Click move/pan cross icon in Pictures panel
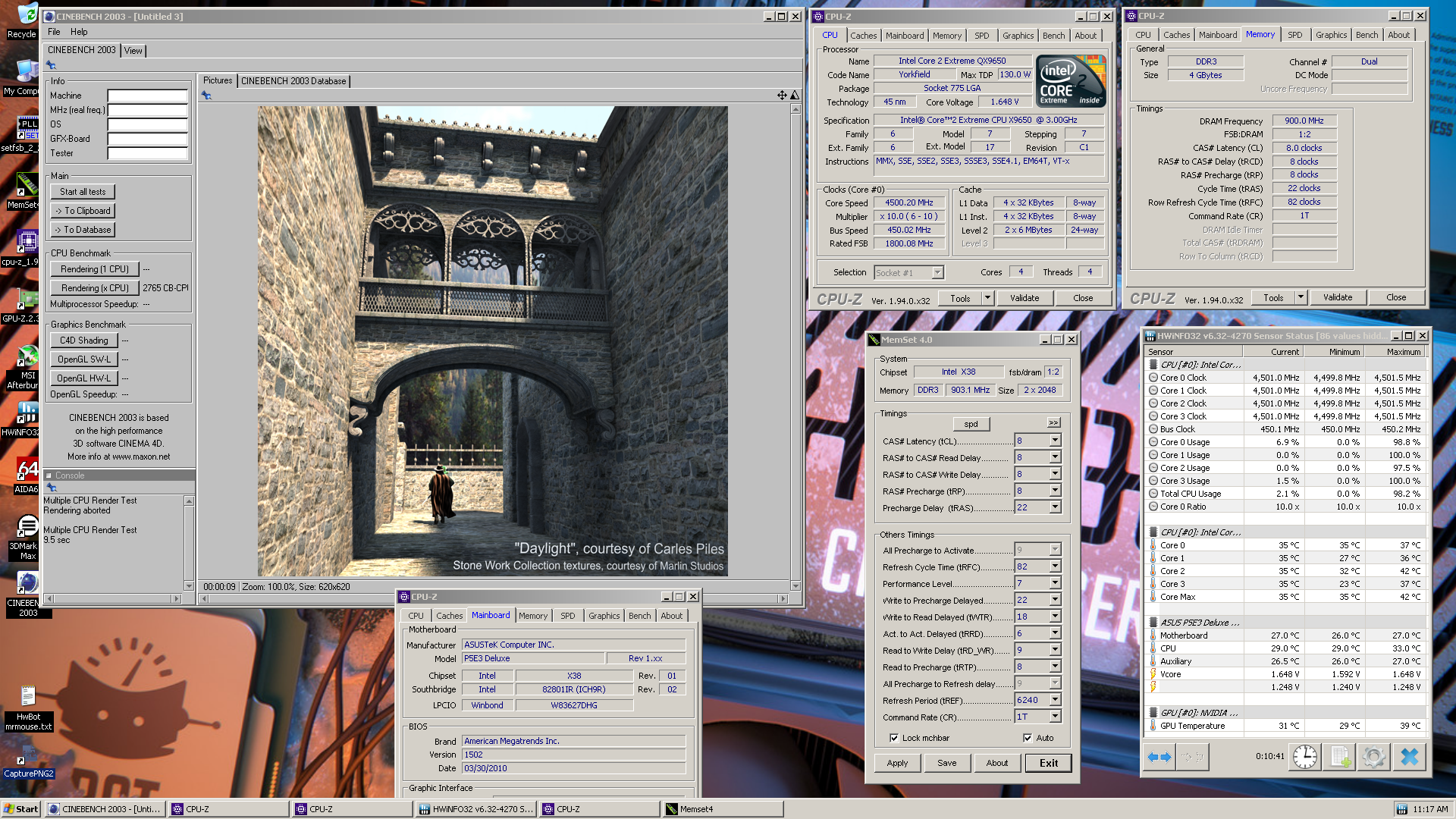Screen dimensions: 1456x819 781,95
